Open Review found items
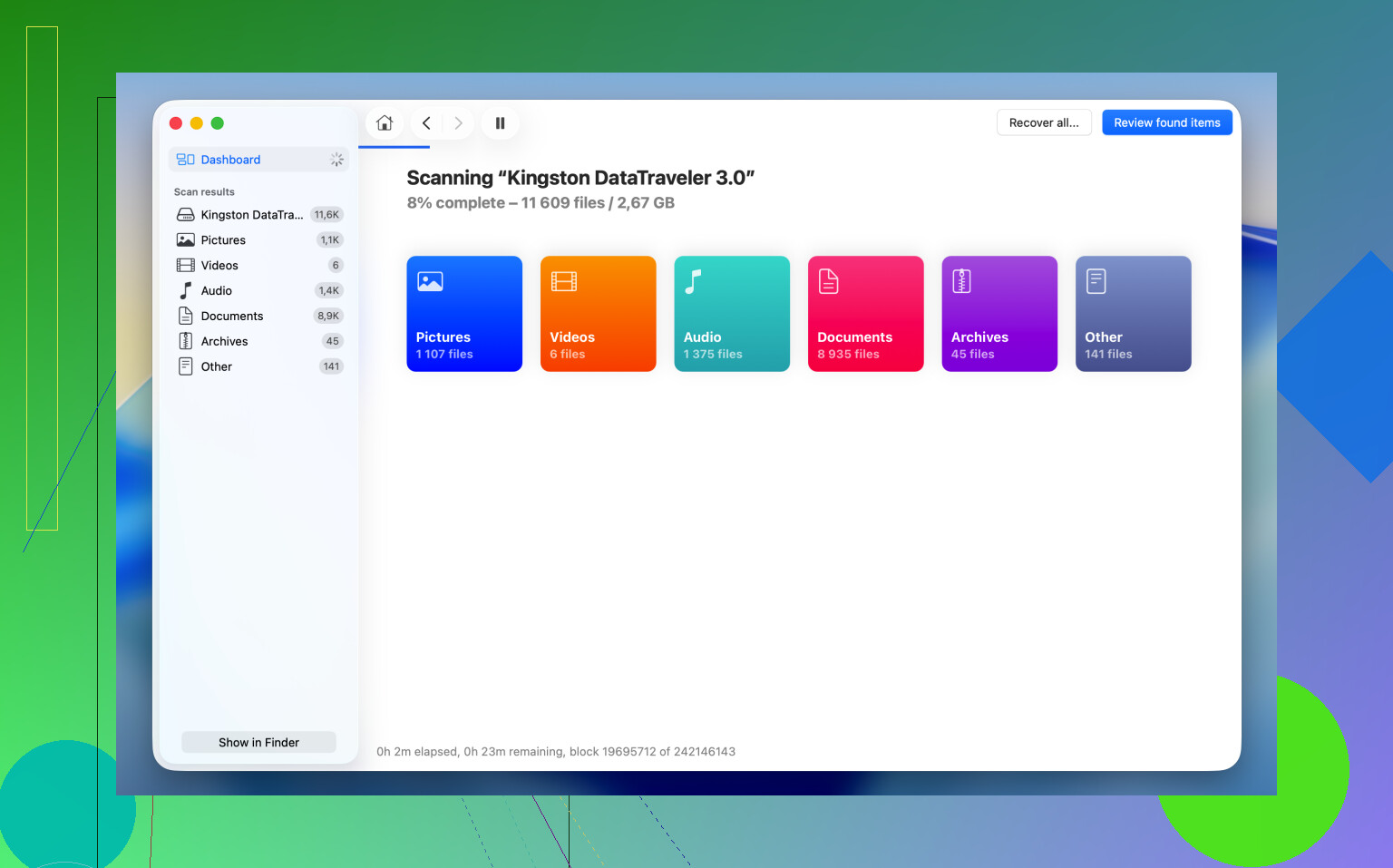 click(x=1167, y=122)
